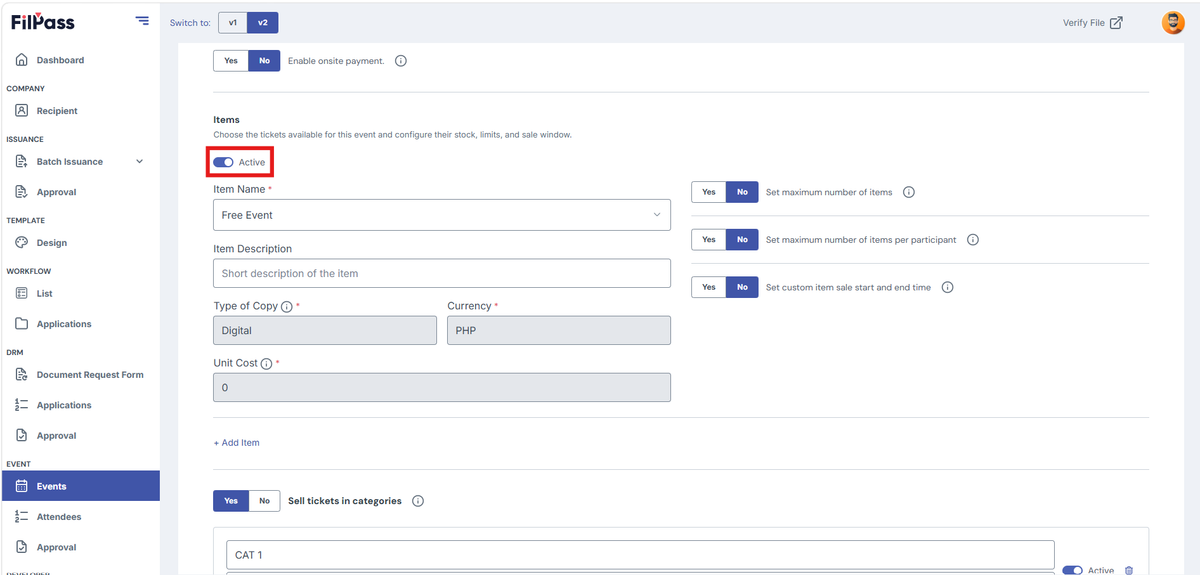Click the Attendees list icon

point(22,517)
